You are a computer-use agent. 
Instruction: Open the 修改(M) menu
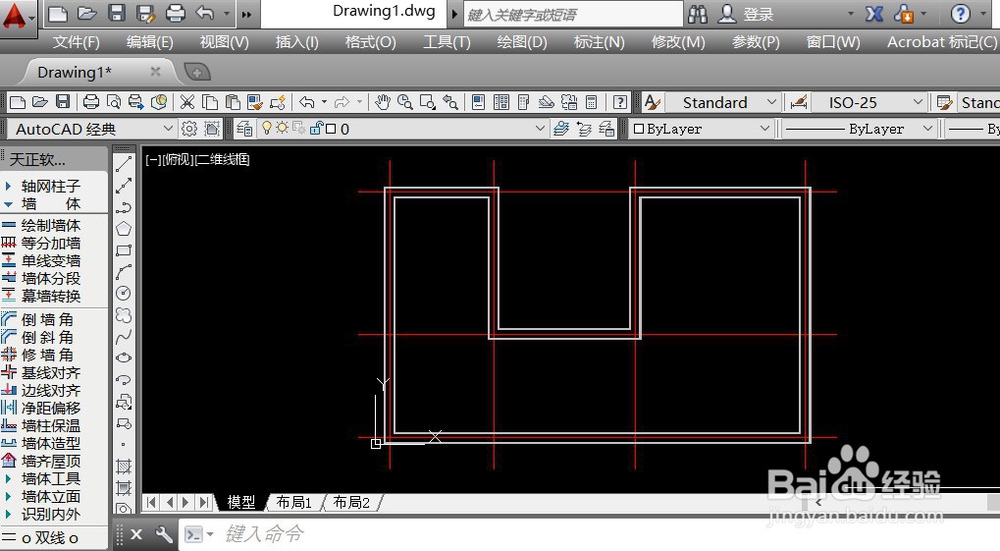click(678, 42)
